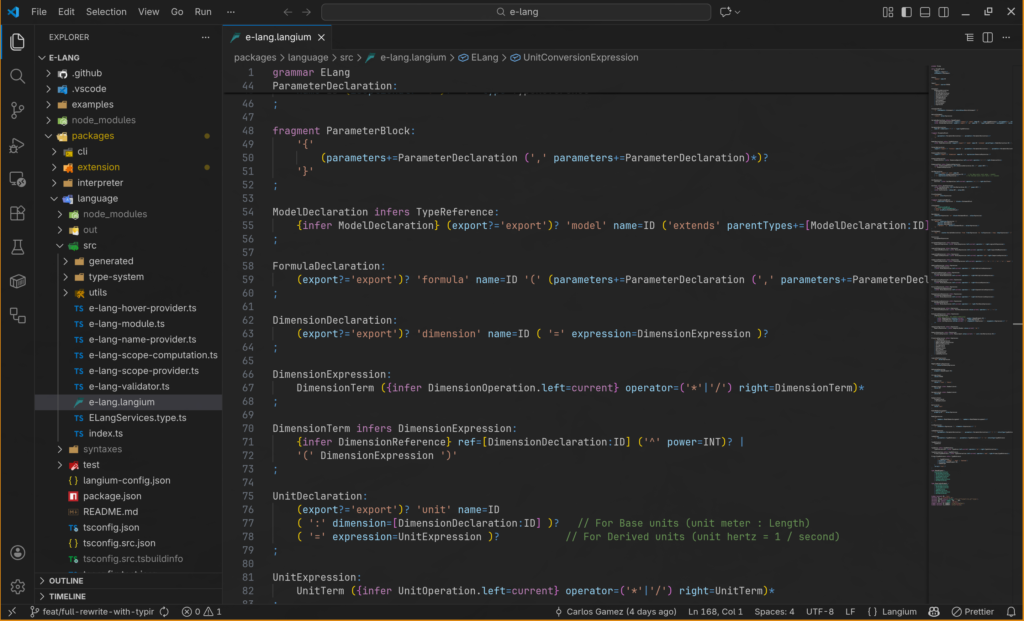Open the Remote Explorer view

(17, 179)
